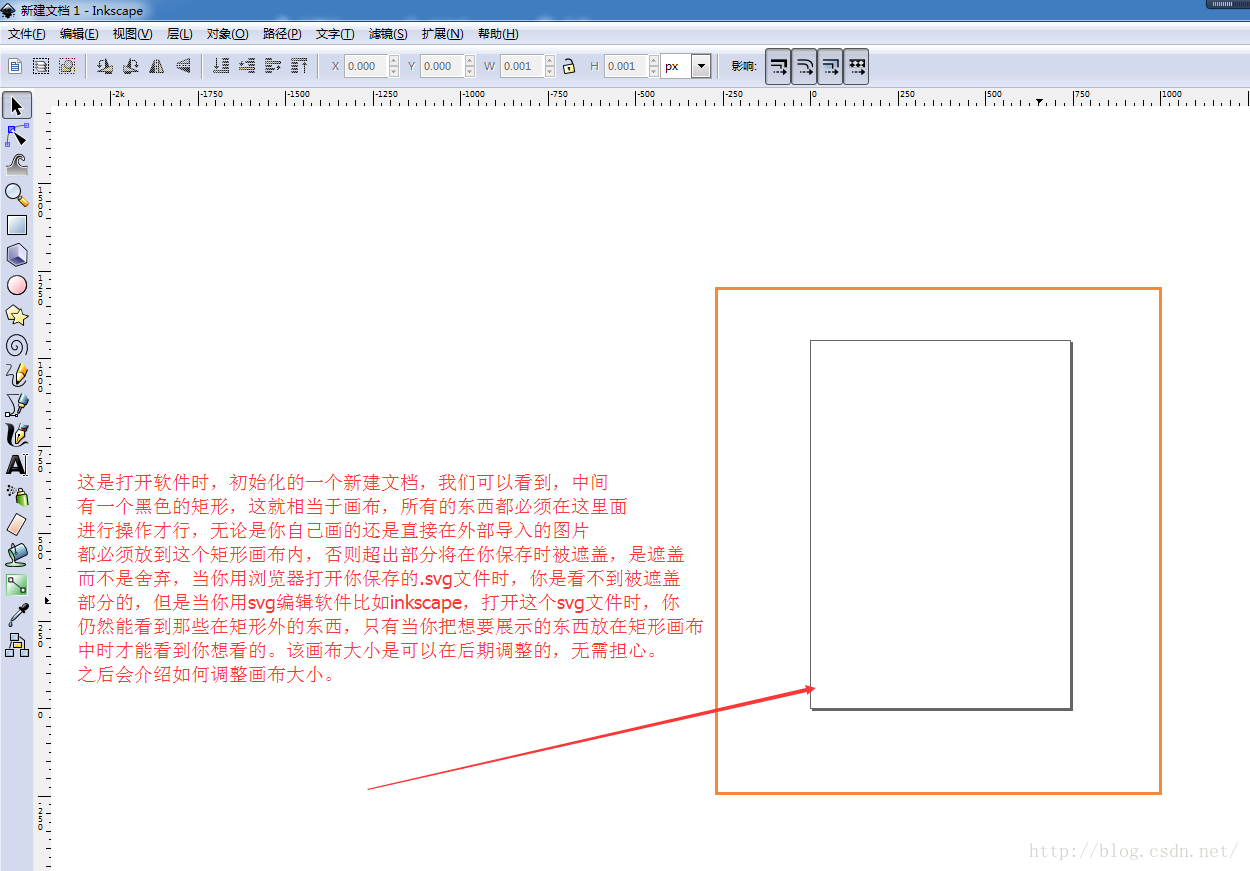Open the 滤镜(S) menu
This screenshot has width=1250, height=871.
388,34
